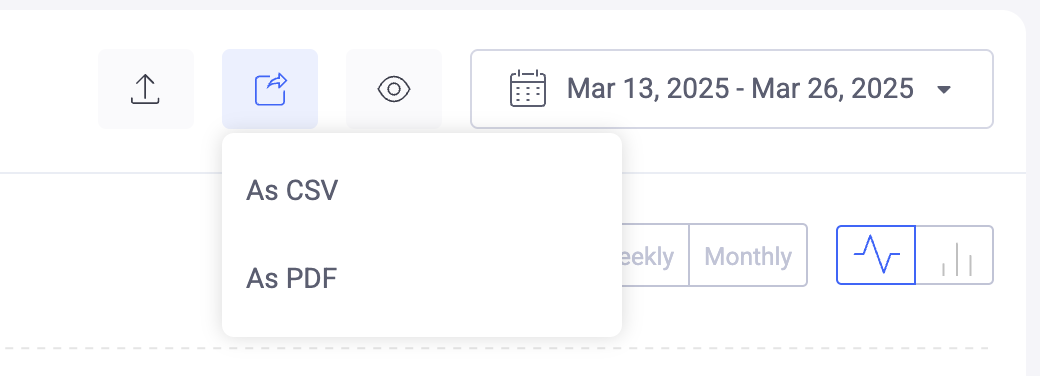Click the gray vertical bars icon
Image resolution: width=1040 pixels, height=376 pixels.
(x=956, y=259)
